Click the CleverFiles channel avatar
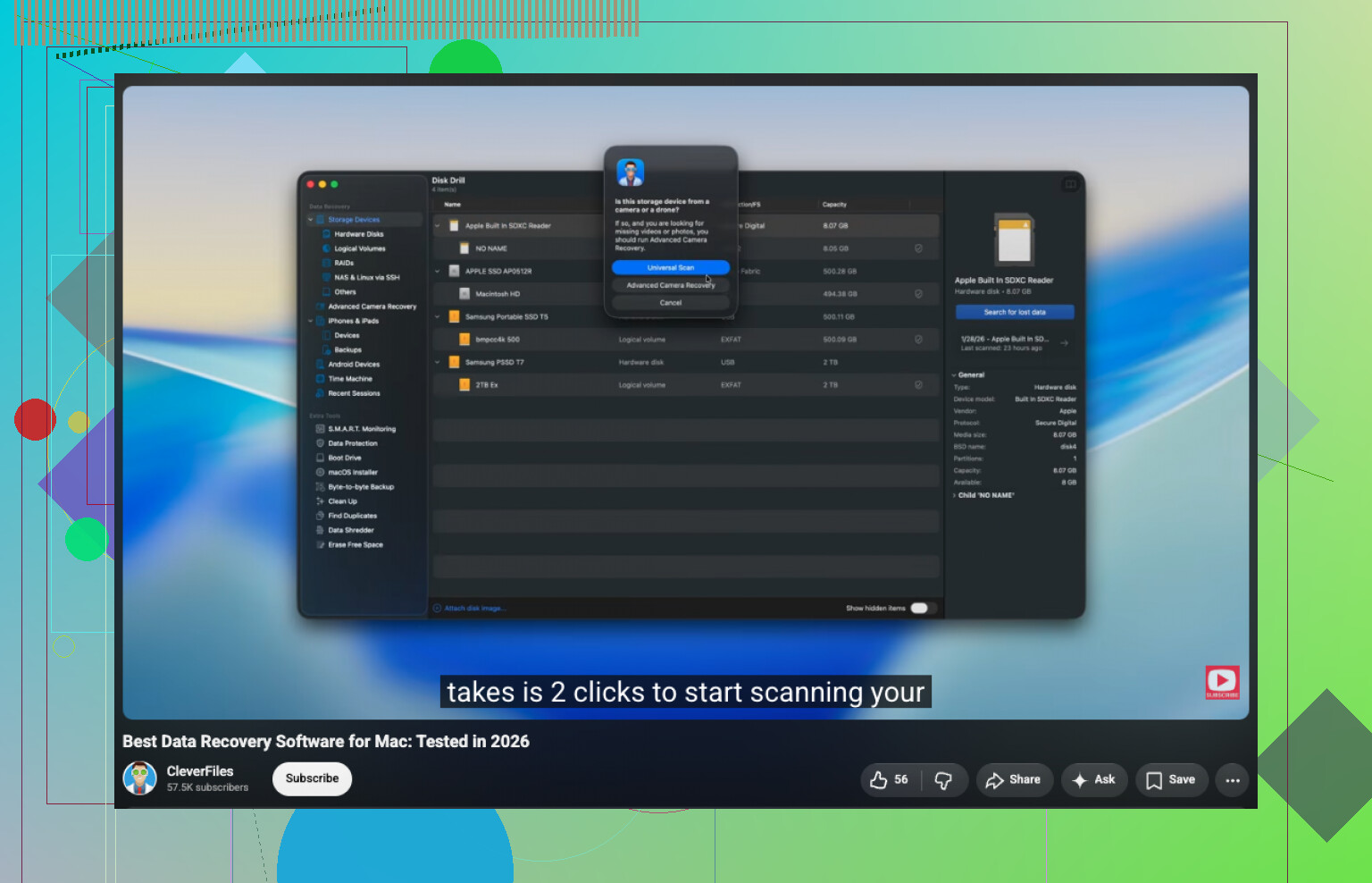 click(139, 778)
